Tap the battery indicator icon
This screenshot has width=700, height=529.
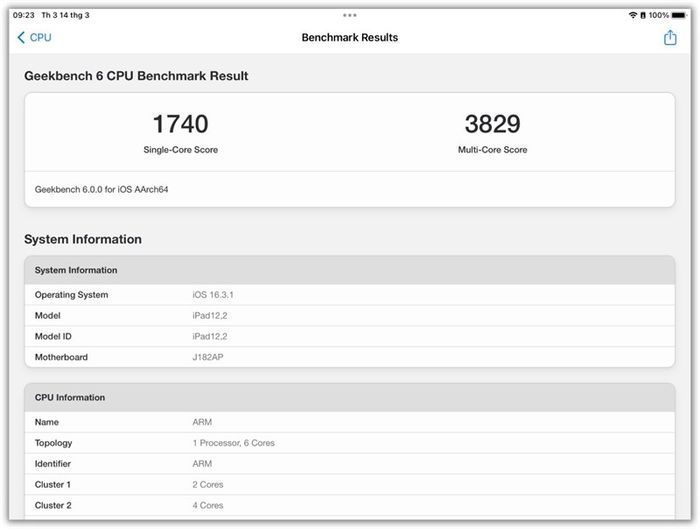(679, 15)
